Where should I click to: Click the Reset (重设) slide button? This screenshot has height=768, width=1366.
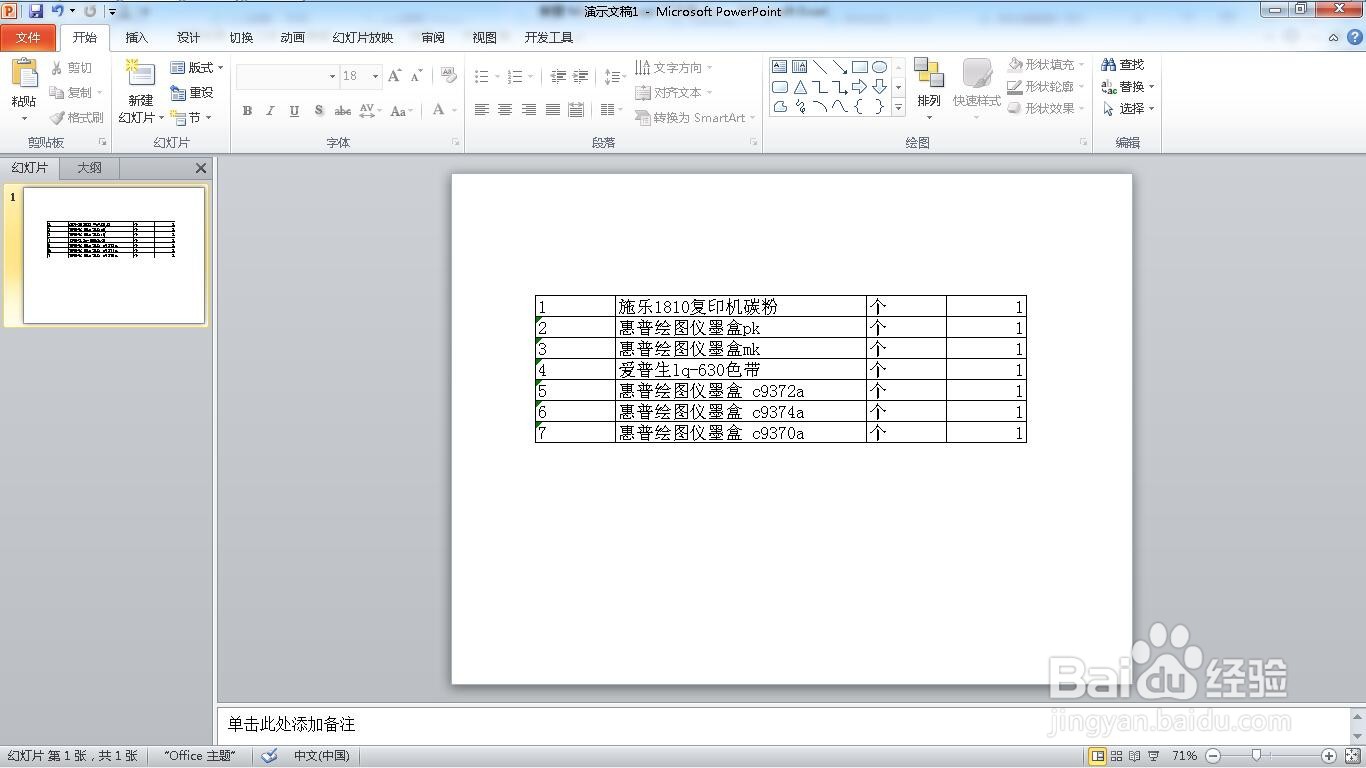click(192, 92)
